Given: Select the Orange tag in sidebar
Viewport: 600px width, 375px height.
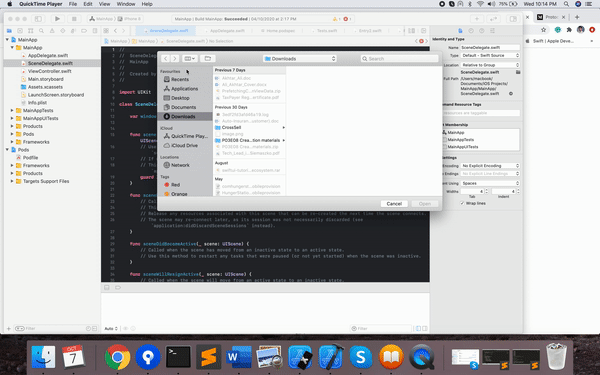Looking at the screenshot, I should click(x=179, y=194).
